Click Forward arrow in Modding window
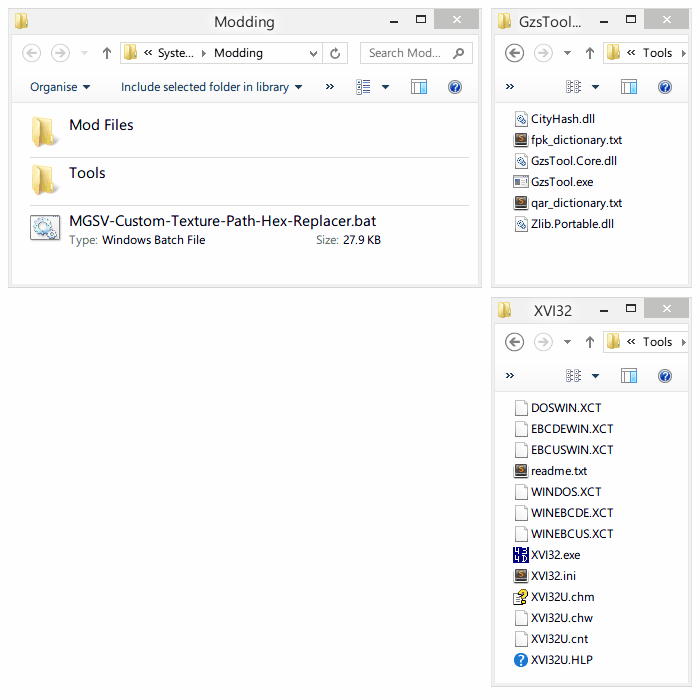 tap(60, 53)
